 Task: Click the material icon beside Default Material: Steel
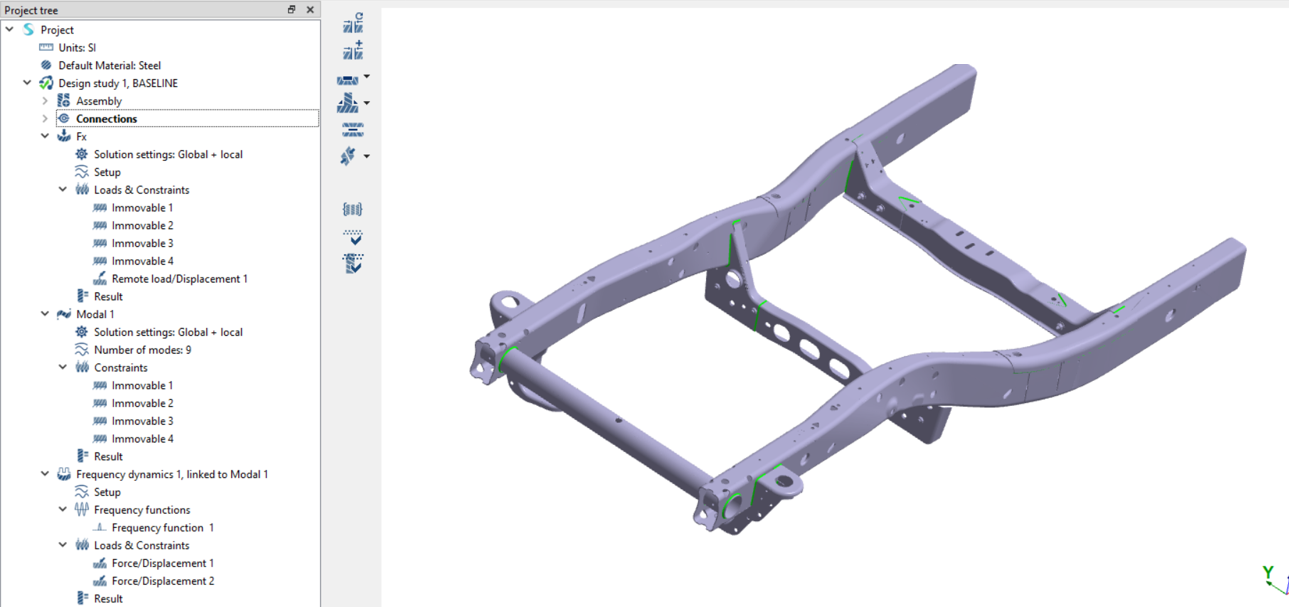(46, 65)
